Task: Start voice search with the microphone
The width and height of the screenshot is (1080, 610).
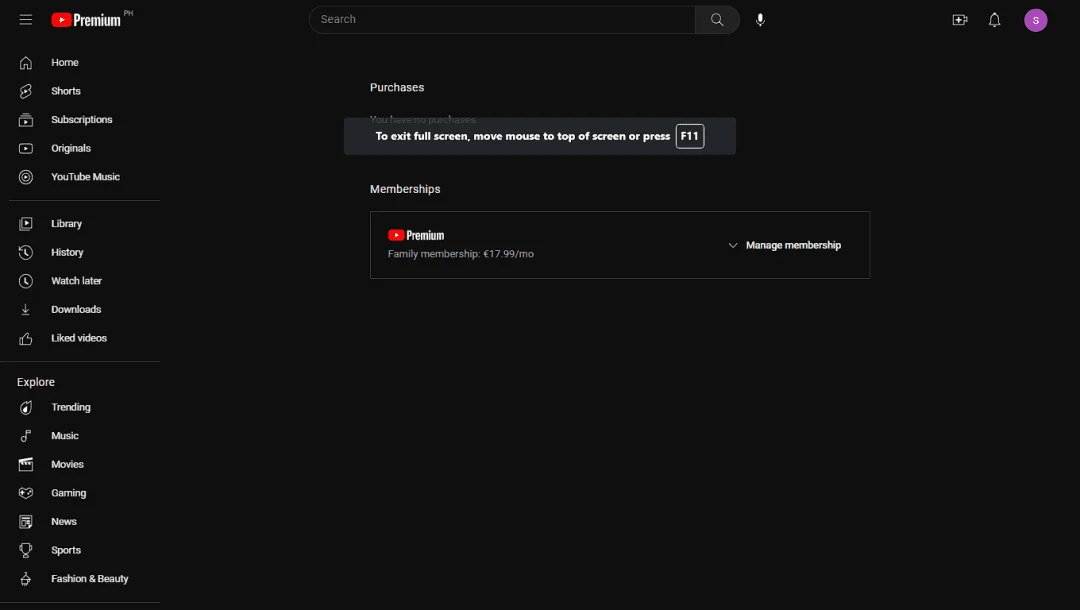Action: pos(760,20)
